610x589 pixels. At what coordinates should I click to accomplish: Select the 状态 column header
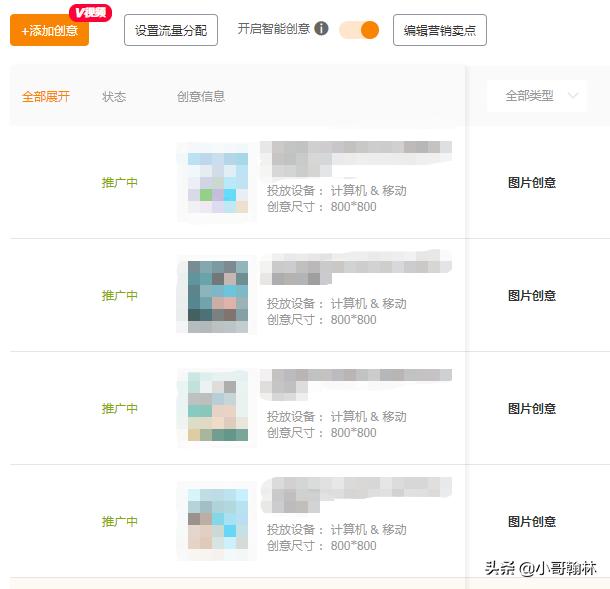tap(114, 96)
